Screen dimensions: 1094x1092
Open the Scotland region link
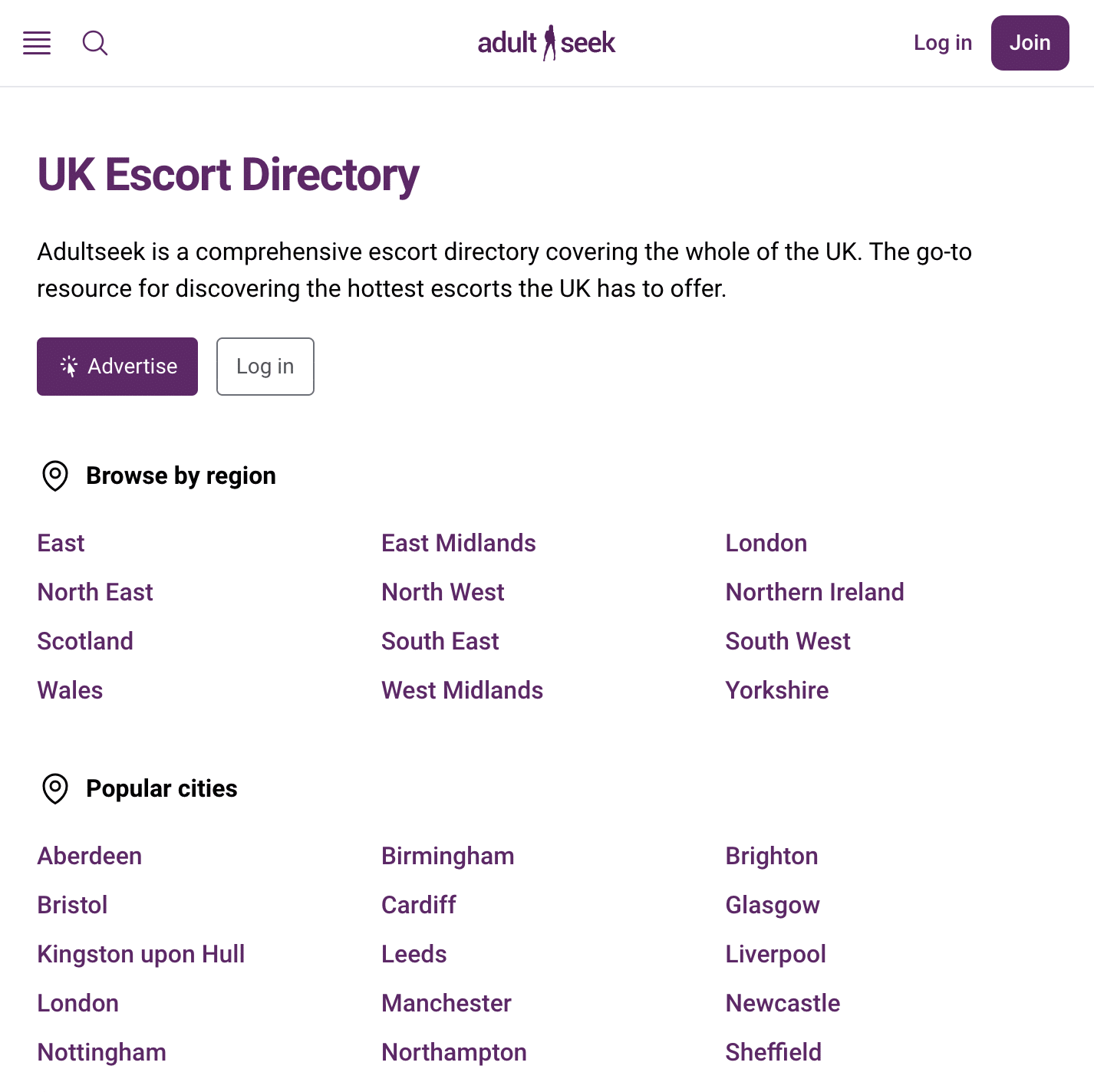click(85, 641)
